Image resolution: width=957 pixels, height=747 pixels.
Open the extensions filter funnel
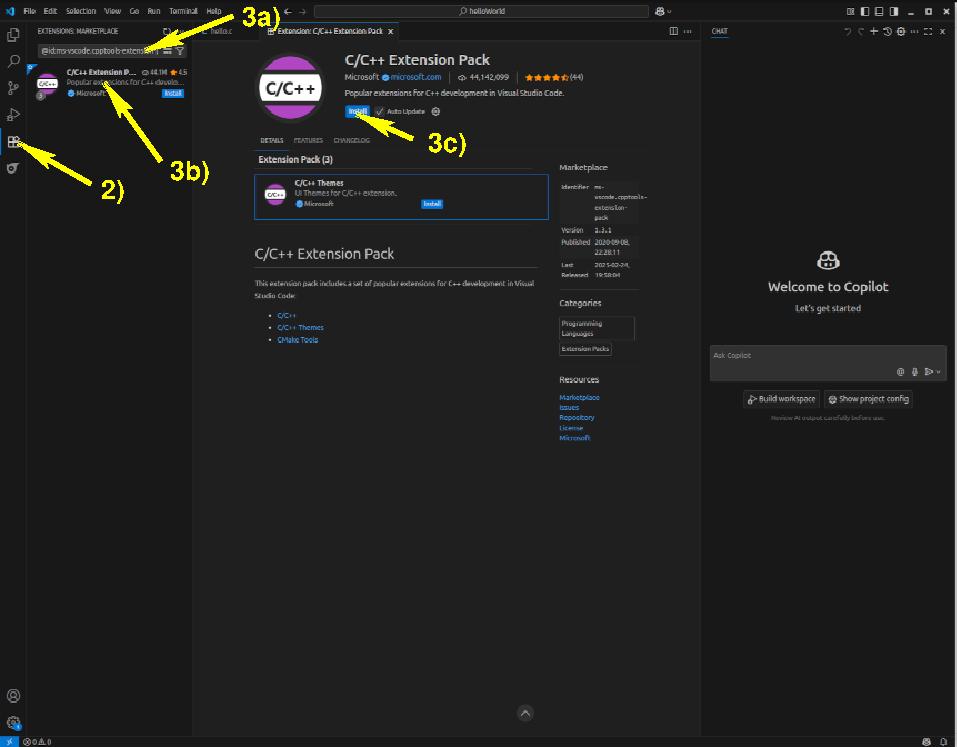click(x=180, y=51)
